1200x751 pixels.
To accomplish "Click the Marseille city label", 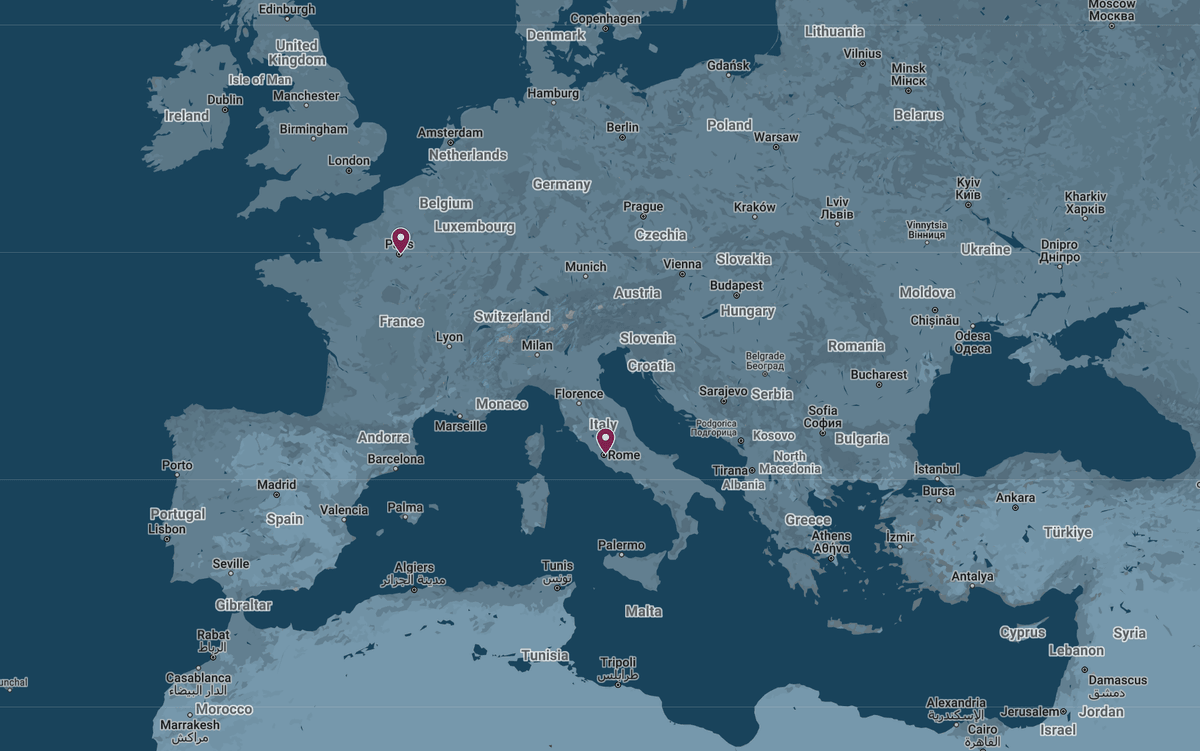I will click(x=460, y=426).
